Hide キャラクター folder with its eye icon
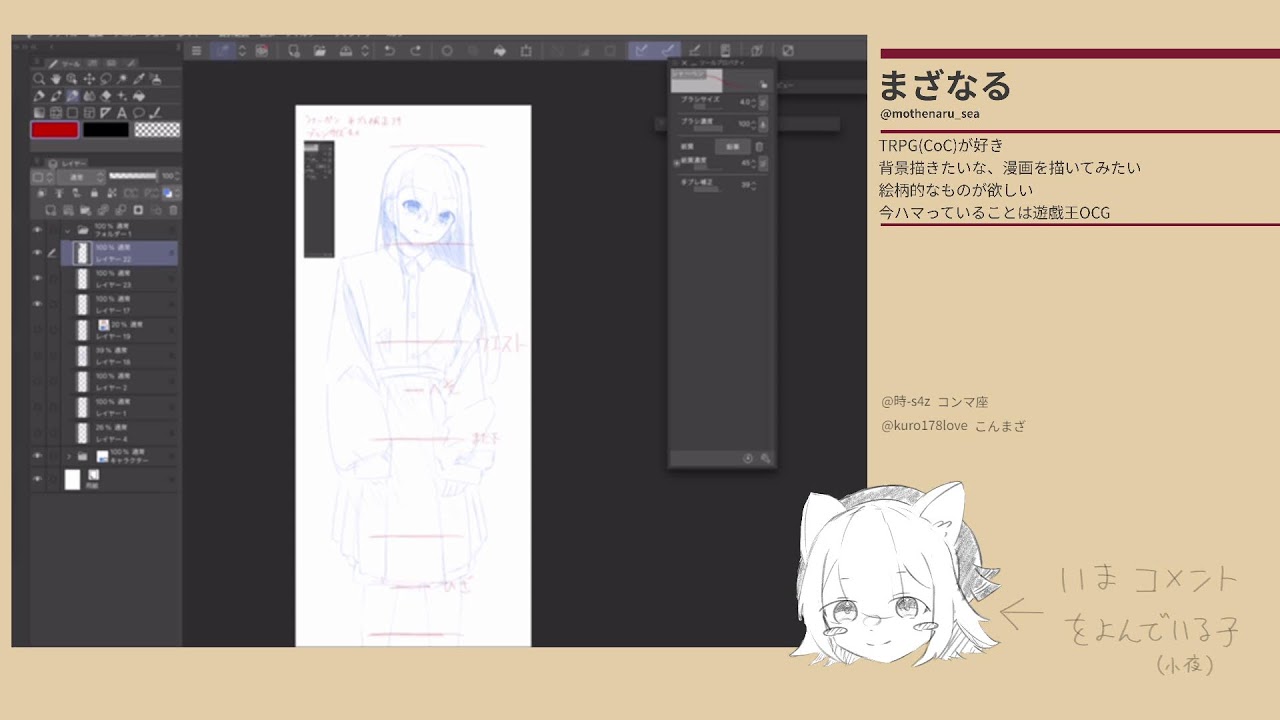Image resolution: width=1280 pixels, height=720 pixels. point(38,455)
